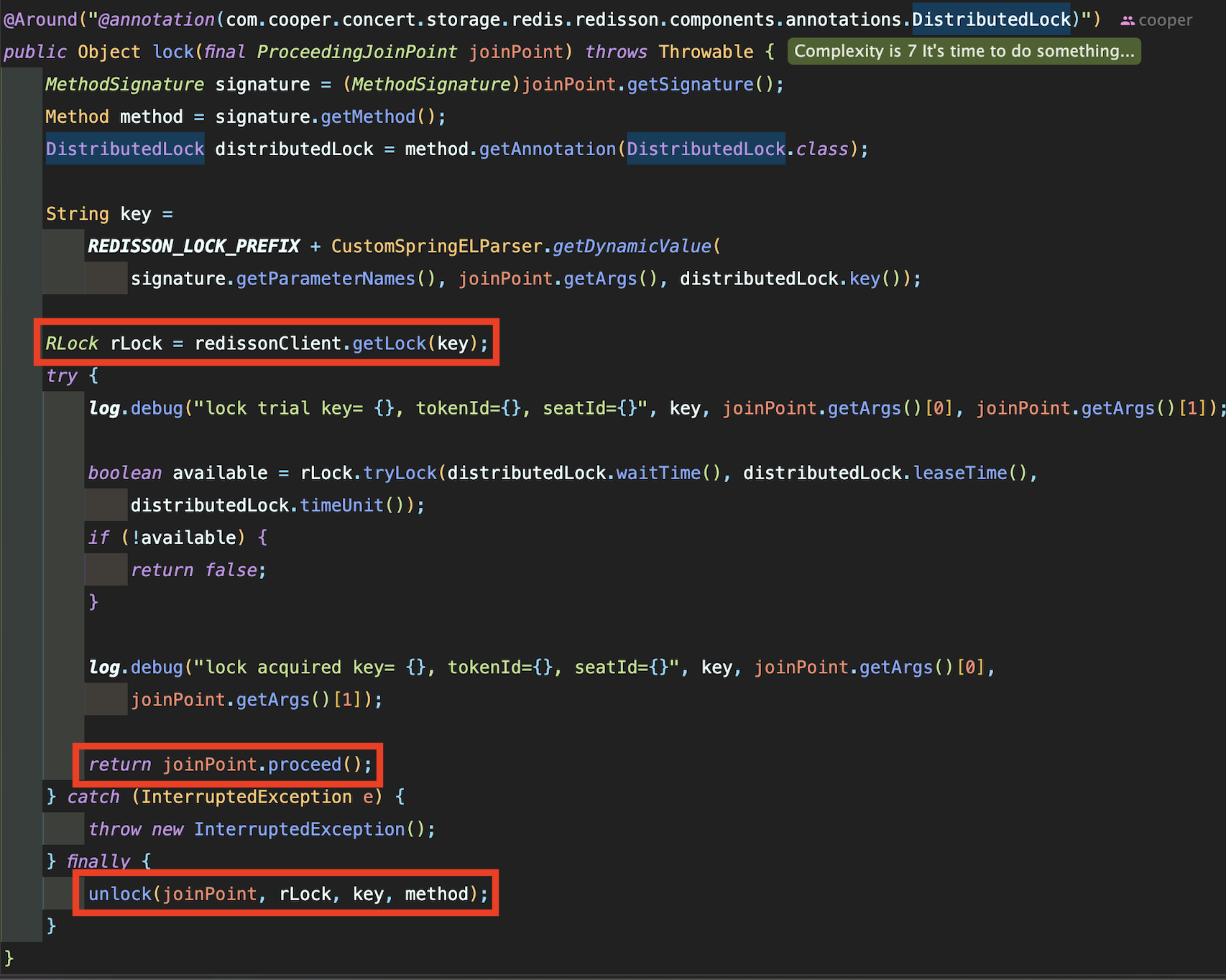The width and height of the screenshot is (1226, 980).
Task: Click the unlock(...) method call
Action: point(288,892)
